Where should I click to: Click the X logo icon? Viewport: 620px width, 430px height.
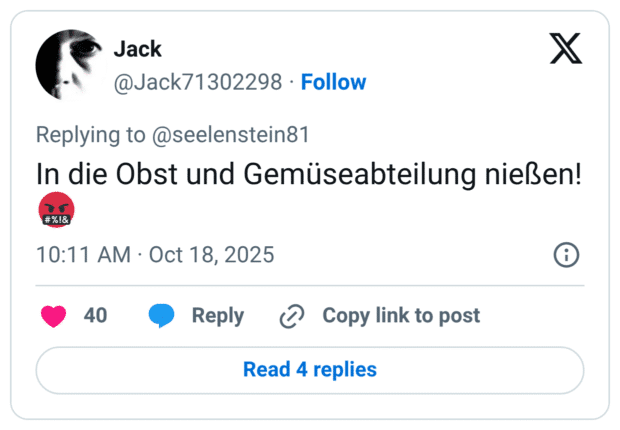coord(565,48)
